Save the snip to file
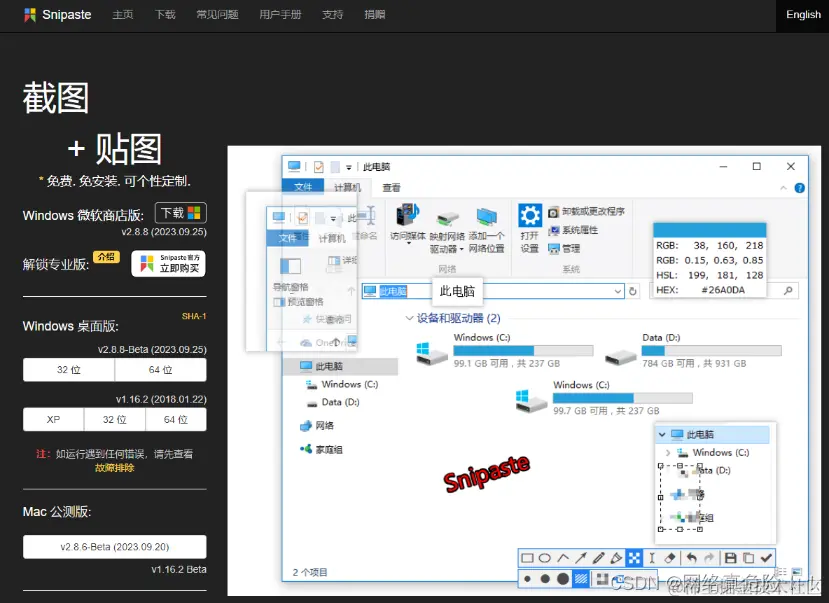The width and height of the screenshot is (829, 603). (x=730, y=558)
